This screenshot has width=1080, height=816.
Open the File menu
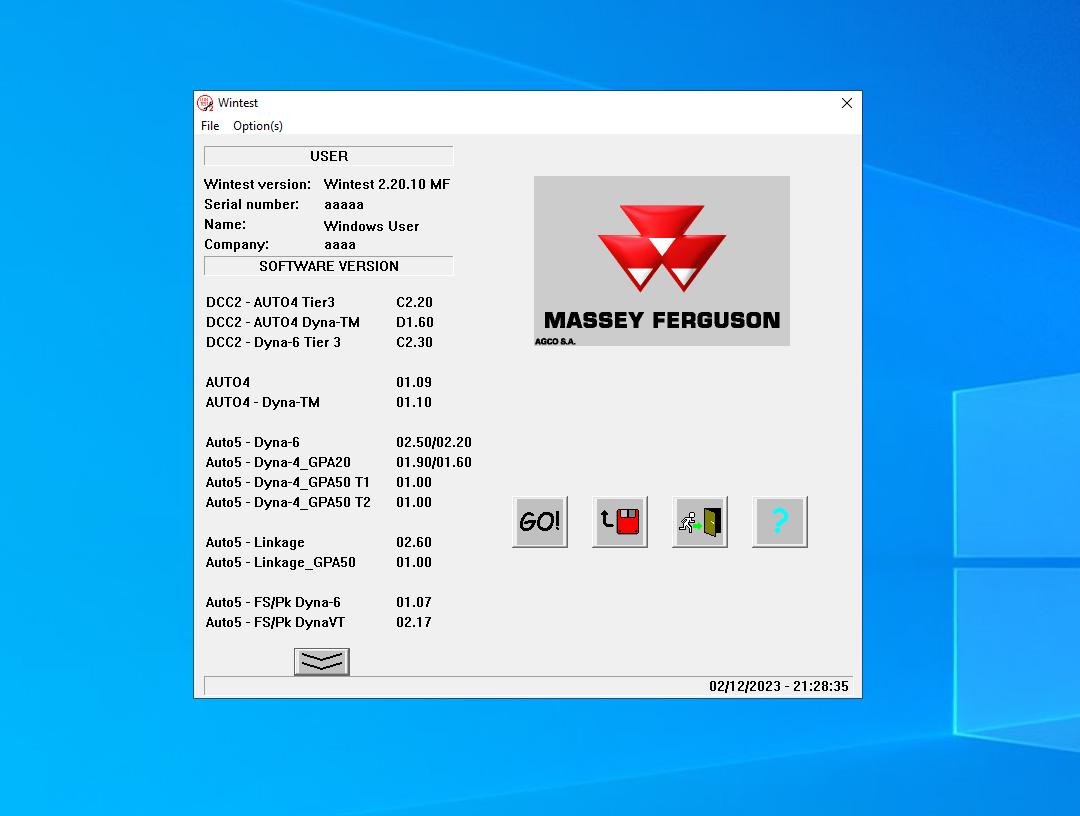point(210,126)
